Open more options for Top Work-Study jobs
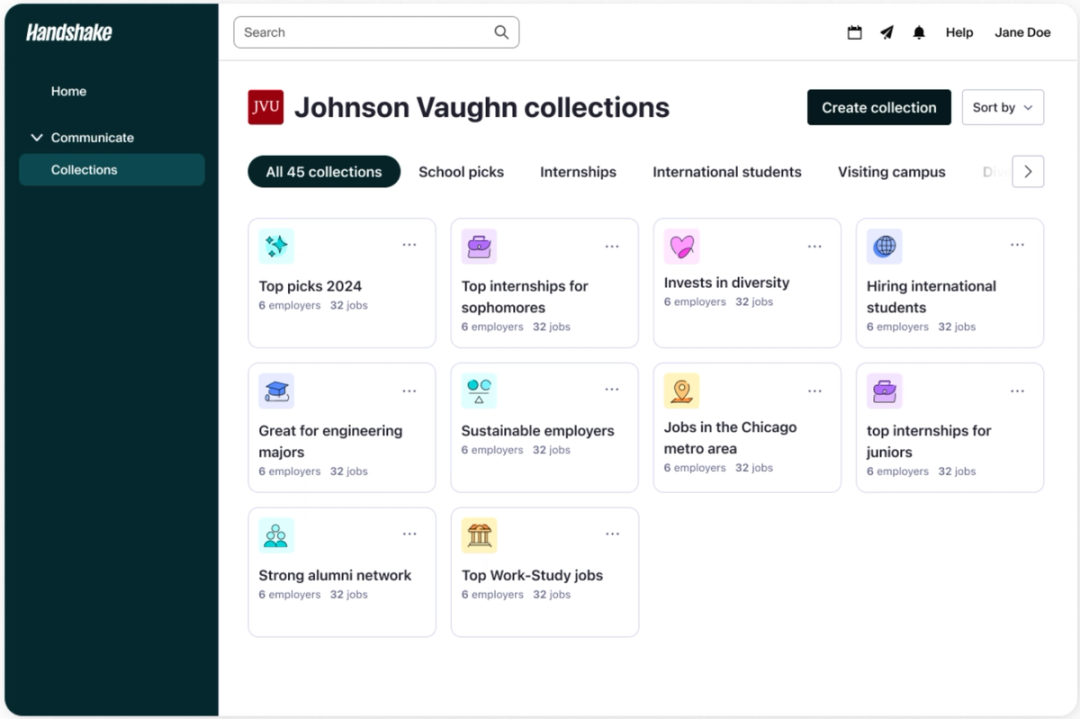The image size is (1080, 719). (612, 534)
